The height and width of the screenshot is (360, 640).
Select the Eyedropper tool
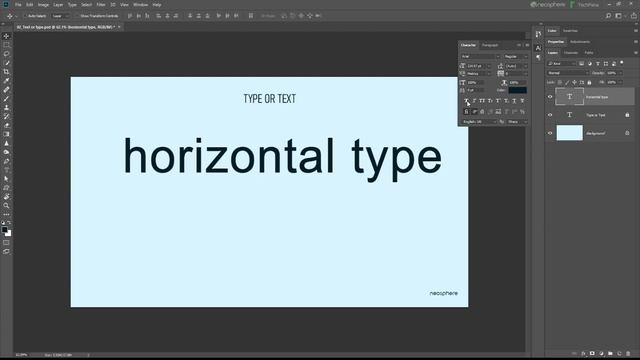click(6, 81)
